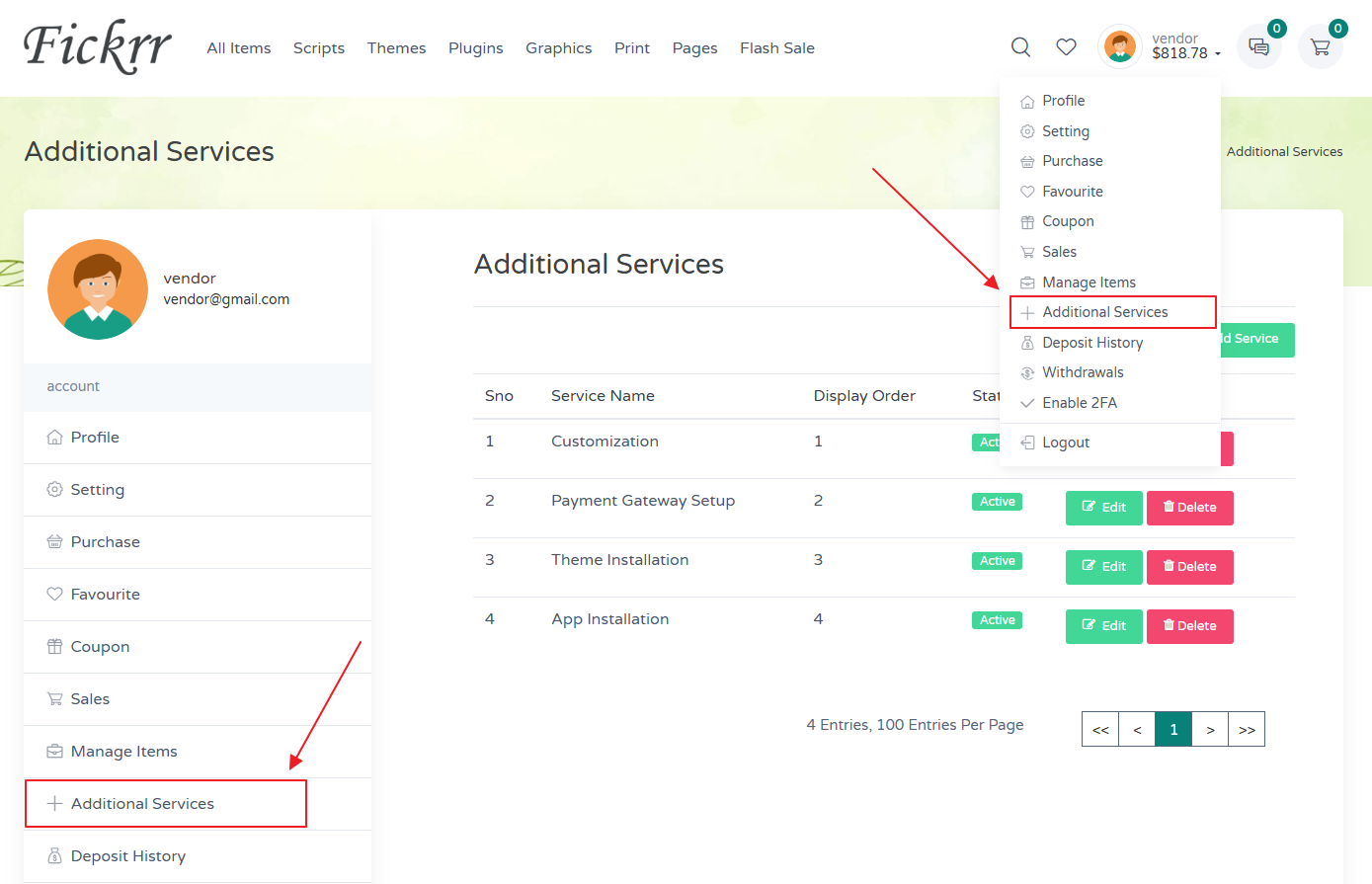Open Coupon in the left sidebar
1372x884 pixels.
click(100, 647)
